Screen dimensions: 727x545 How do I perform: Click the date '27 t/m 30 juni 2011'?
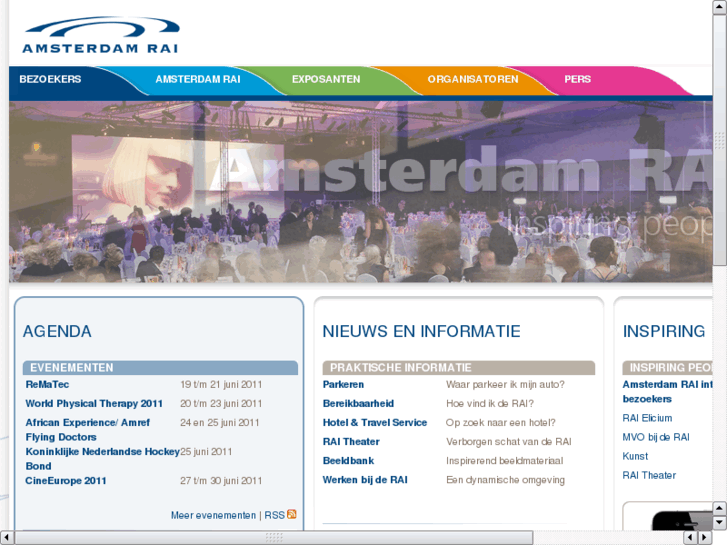tap(221, 481)
